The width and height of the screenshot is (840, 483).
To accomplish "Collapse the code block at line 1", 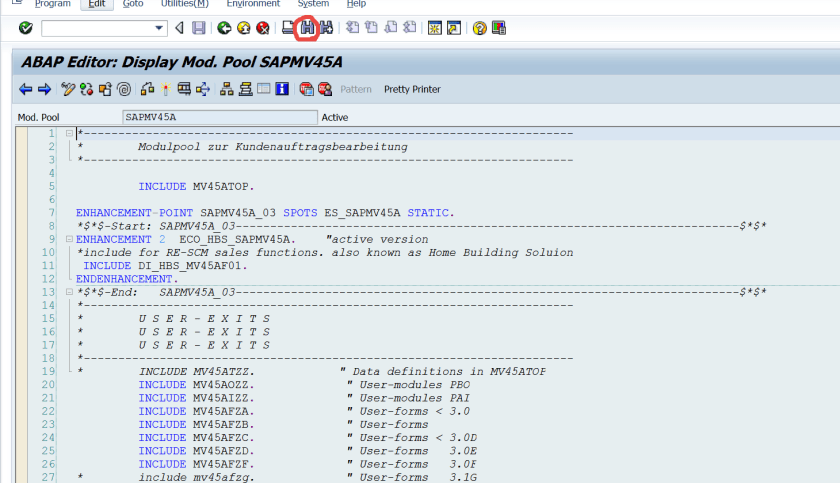I will click(68, 133).
